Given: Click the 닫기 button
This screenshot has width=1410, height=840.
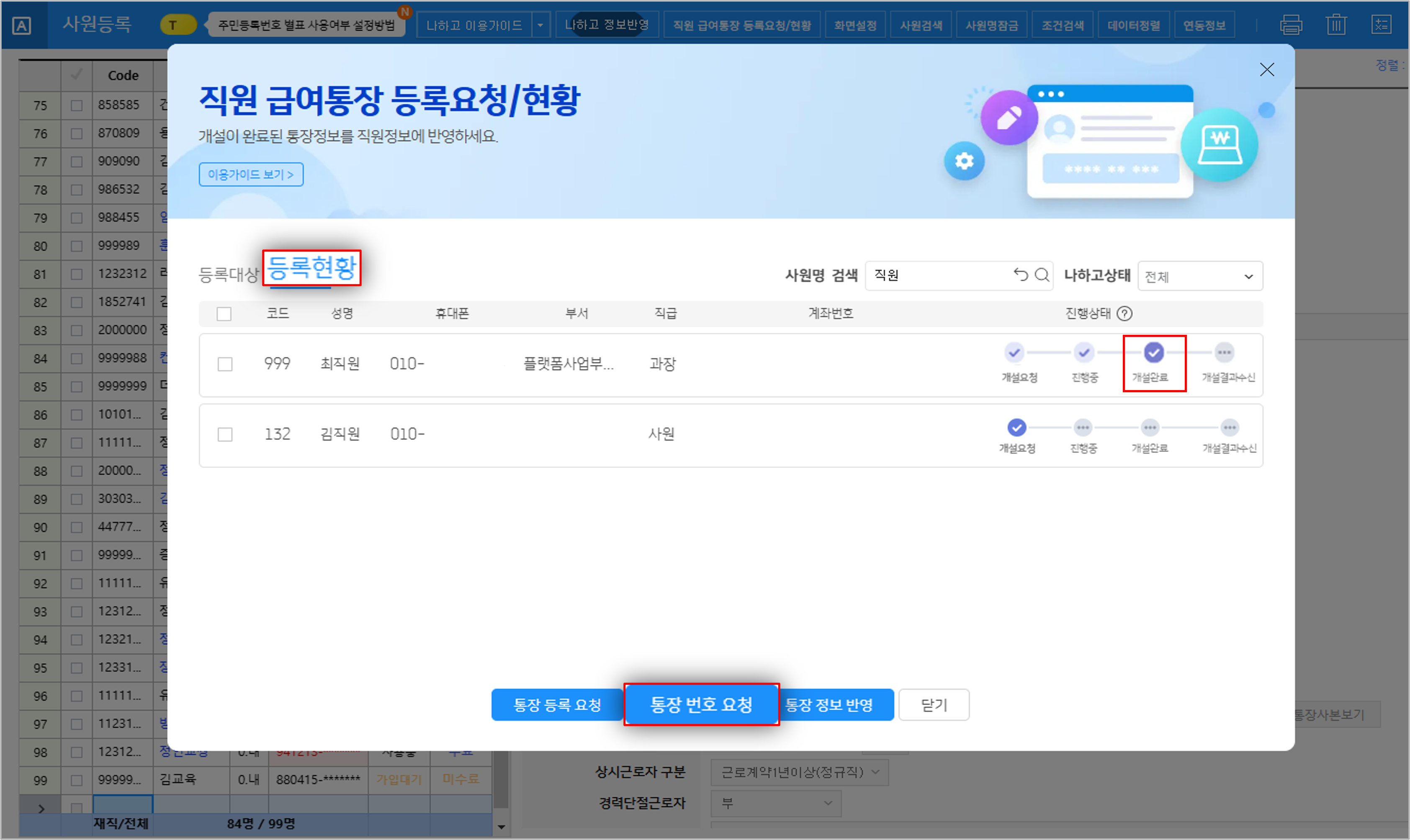Looking at the screenshot, I should 934,705.
